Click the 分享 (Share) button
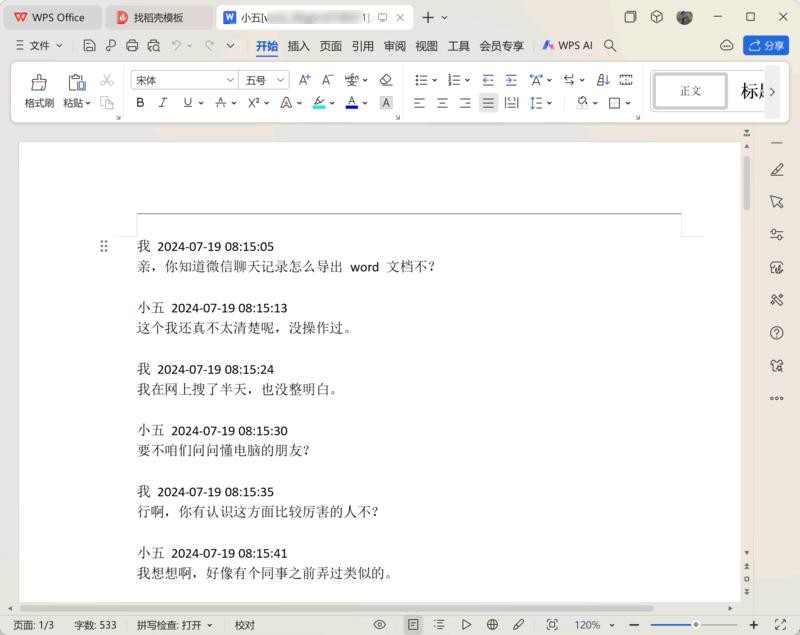800x635 pixels. point(766,46)
